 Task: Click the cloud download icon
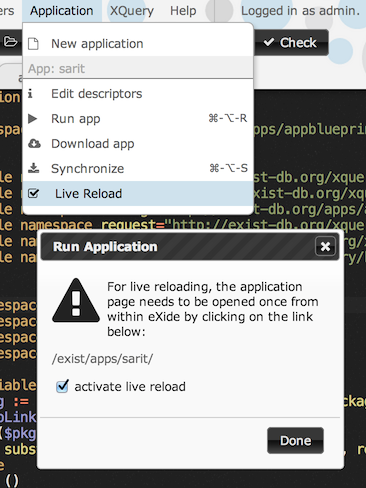pos(34,143)
